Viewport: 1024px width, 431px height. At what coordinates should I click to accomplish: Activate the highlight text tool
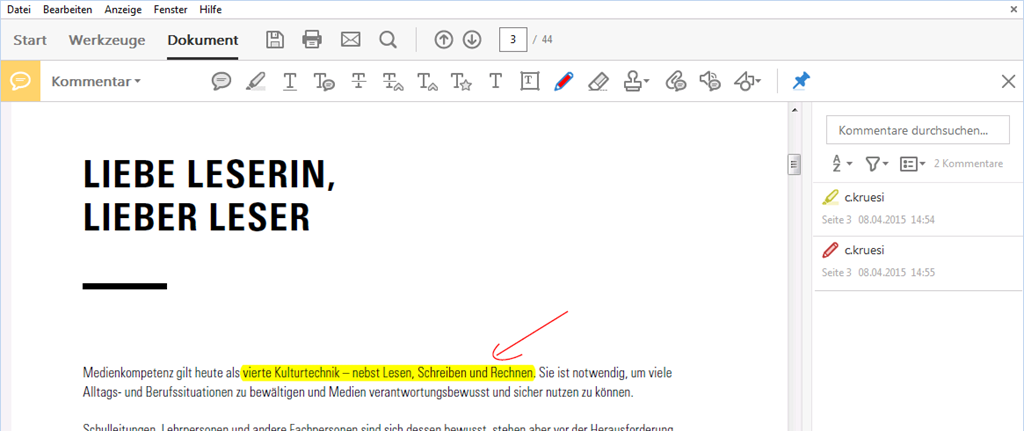coord(255,81)
